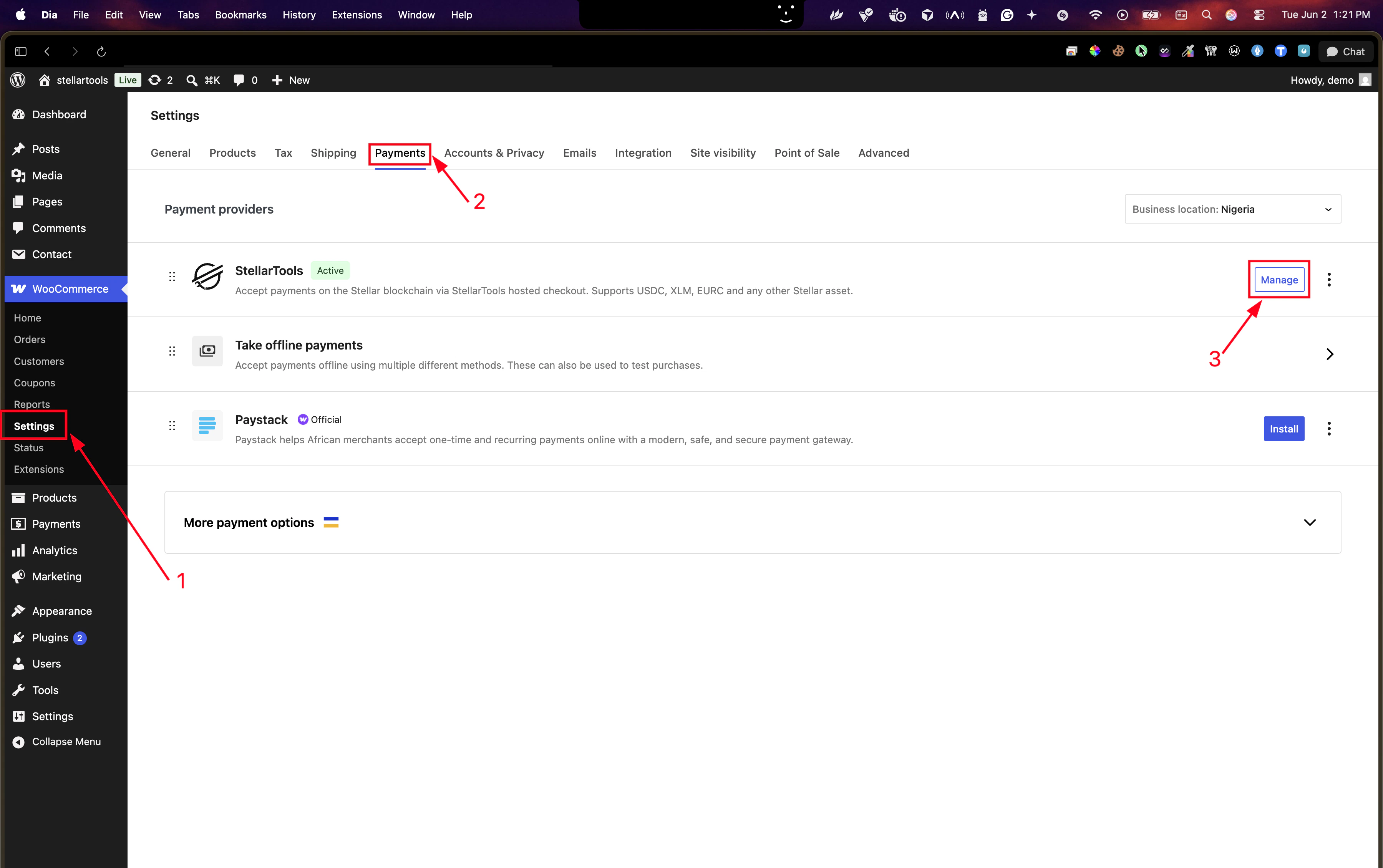This screenshot has height=868, width=1383.
Task: Open the stellartools site home link
Action: [x=73, y=80]
